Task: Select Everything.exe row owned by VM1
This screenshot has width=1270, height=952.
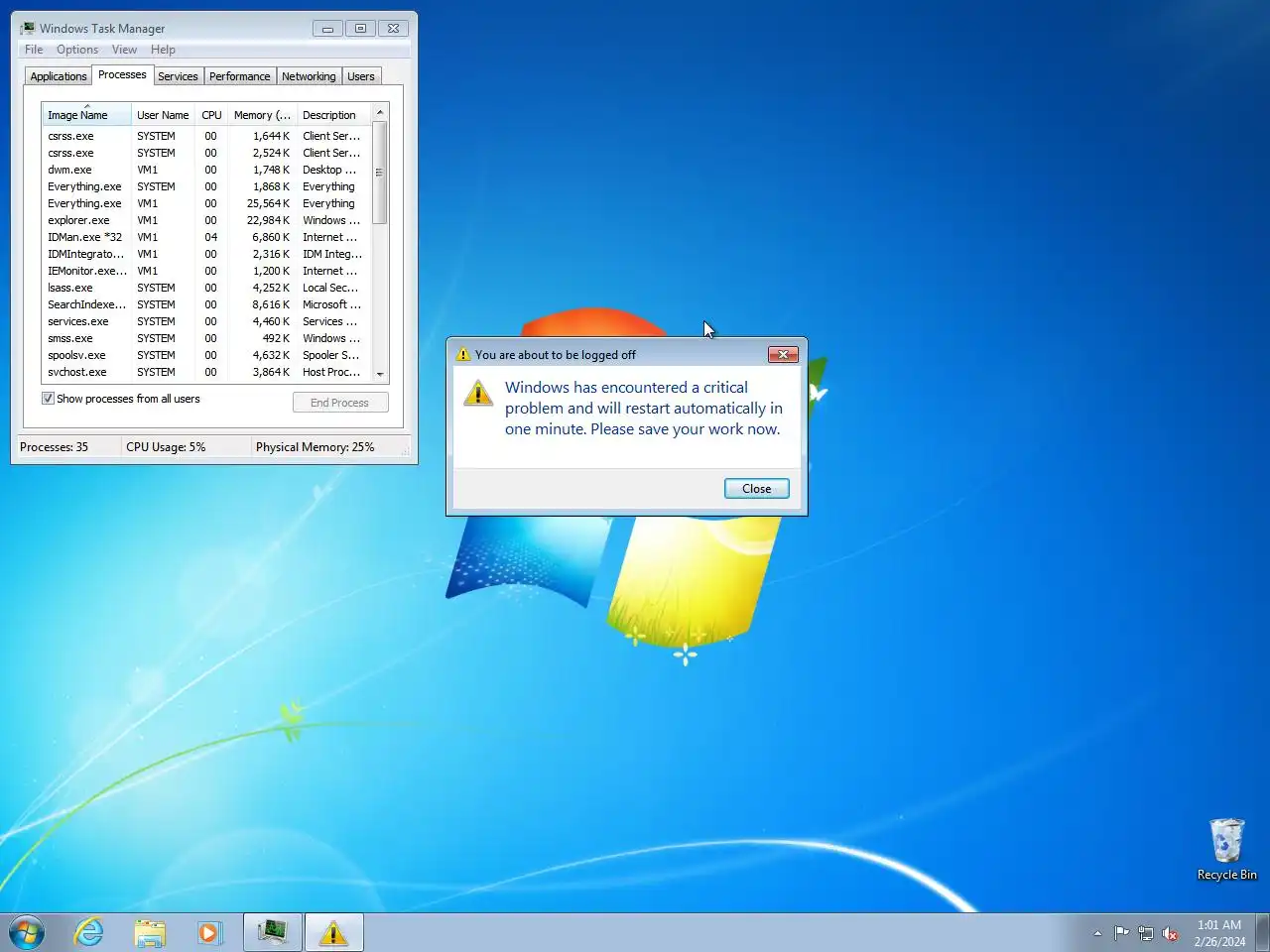Action: coord(206,203)
